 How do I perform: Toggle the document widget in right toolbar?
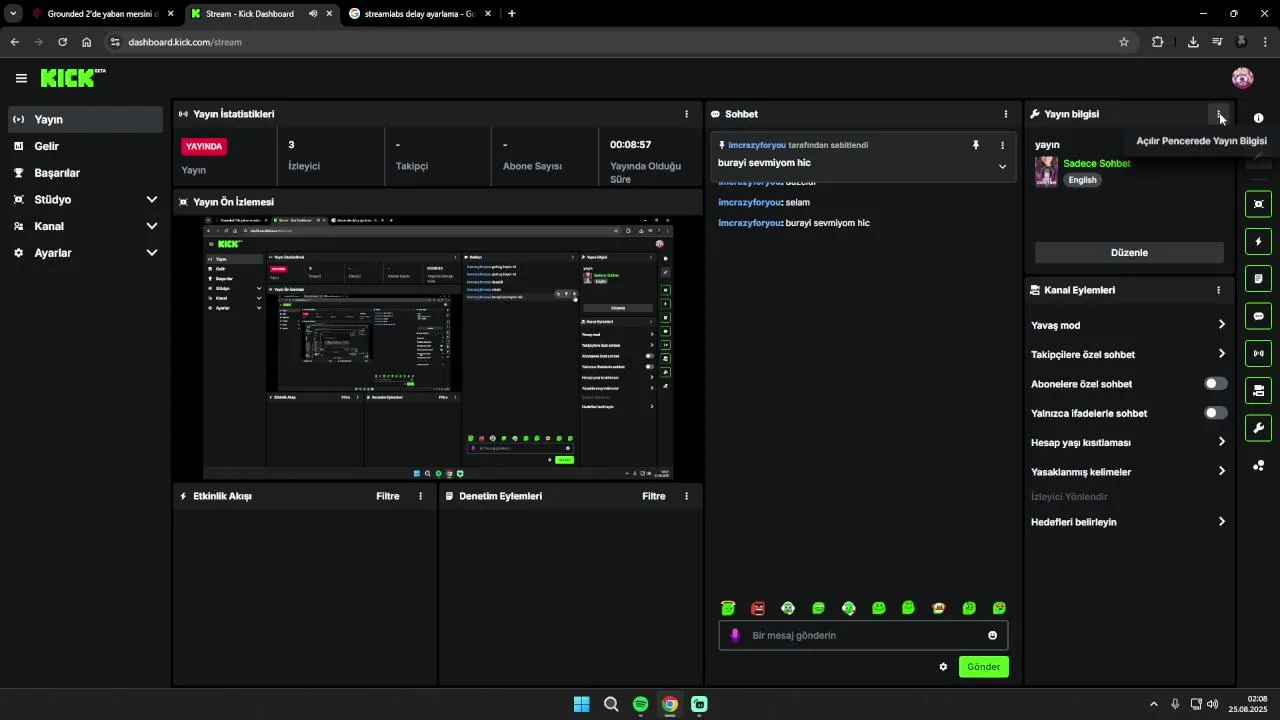(1258, 278)
